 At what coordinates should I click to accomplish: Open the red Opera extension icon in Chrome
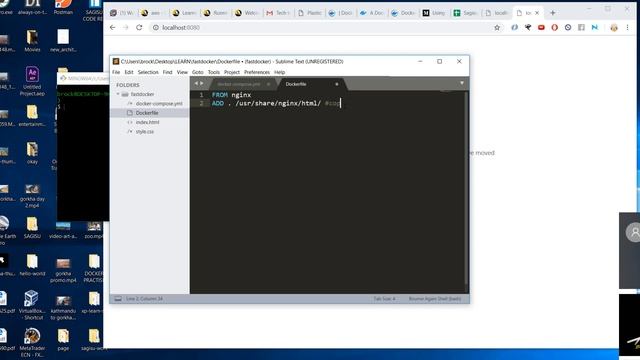click(x=554, y=27)
